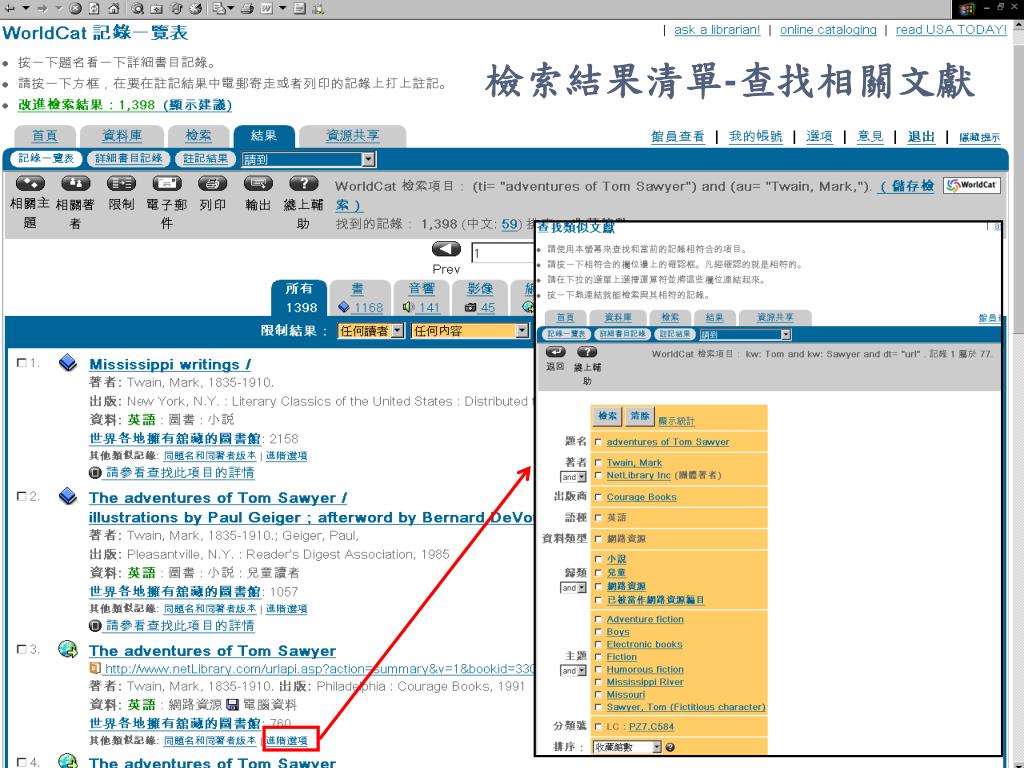
Task: Select the 音響 141 results tab
Action: point(421,298)
